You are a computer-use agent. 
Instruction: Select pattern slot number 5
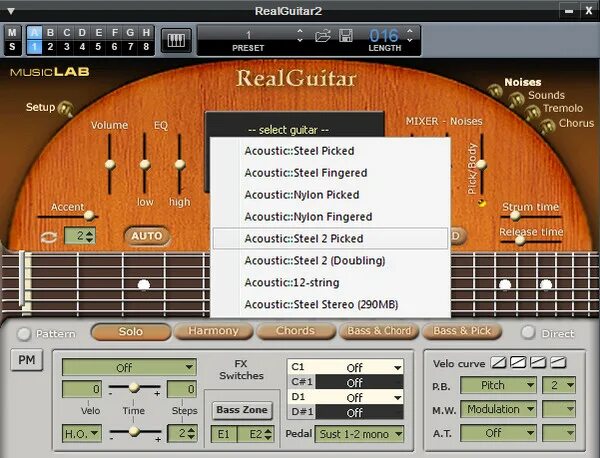(98, 47)
